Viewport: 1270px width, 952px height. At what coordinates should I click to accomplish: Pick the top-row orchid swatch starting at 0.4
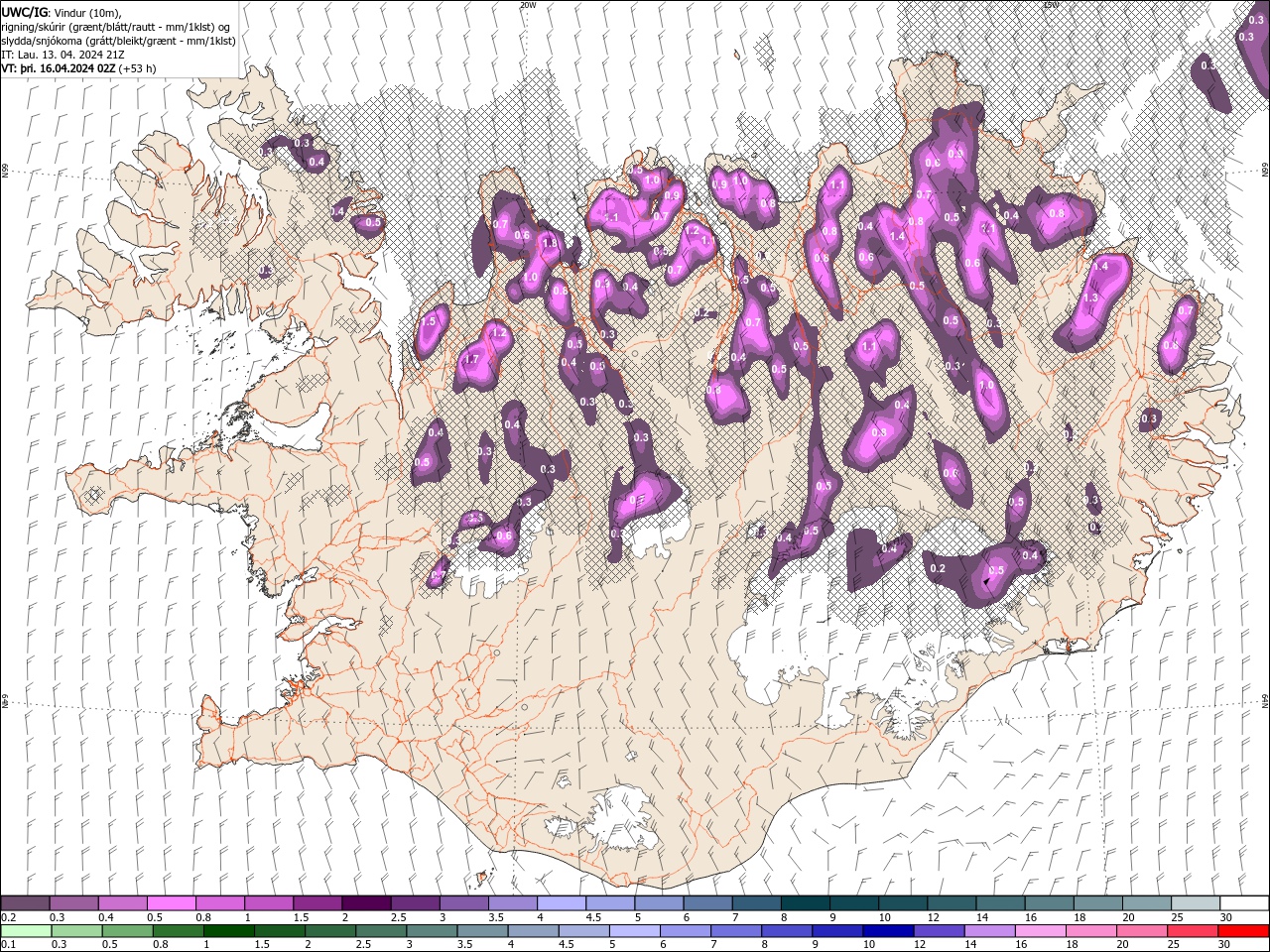click(x=122, y=903)
